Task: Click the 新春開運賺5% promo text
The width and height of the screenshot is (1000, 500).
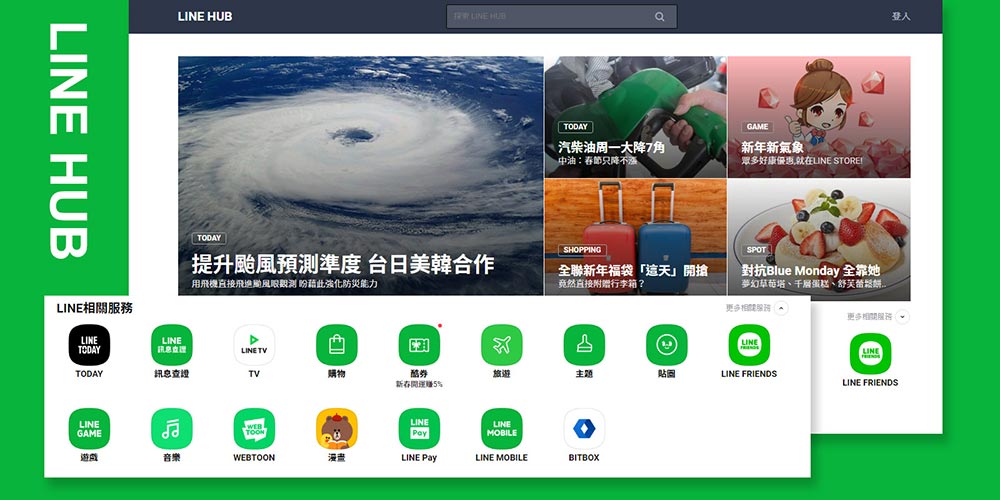Action: pos(419,385)
